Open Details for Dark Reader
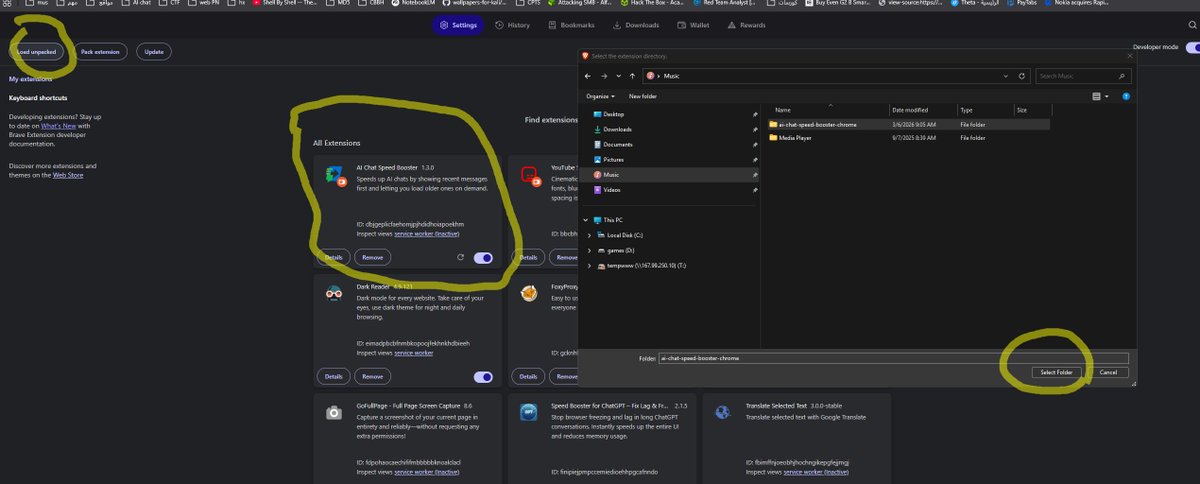The image size is (1200, 484). [333, 377]
